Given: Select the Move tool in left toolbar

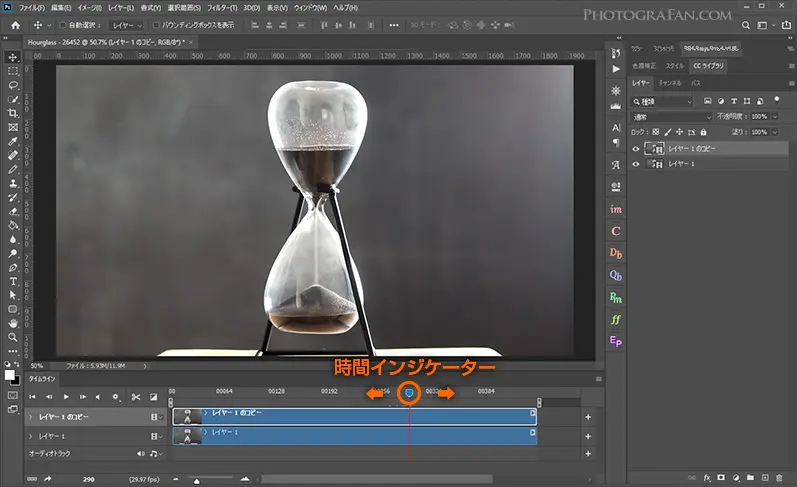Looking at the screenshot, I should click(x=13, y=57).
